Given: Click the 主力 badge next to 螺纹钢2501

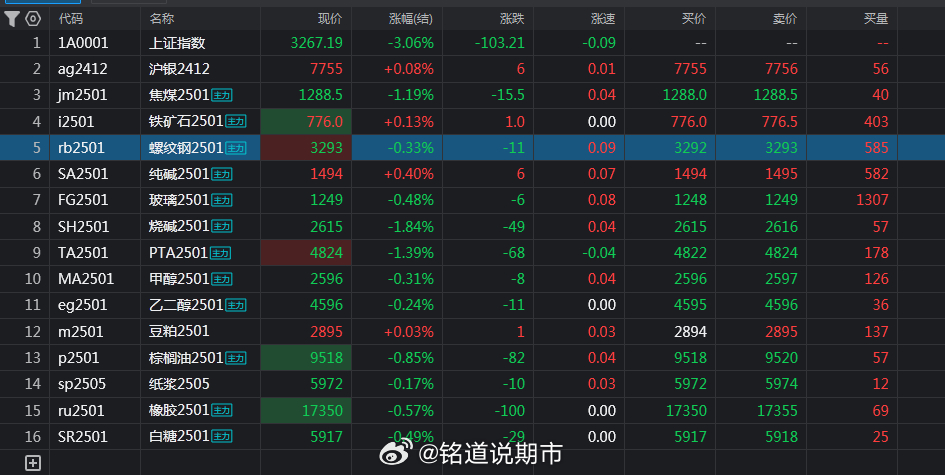Looking at the screenshot, I should 236,148.
